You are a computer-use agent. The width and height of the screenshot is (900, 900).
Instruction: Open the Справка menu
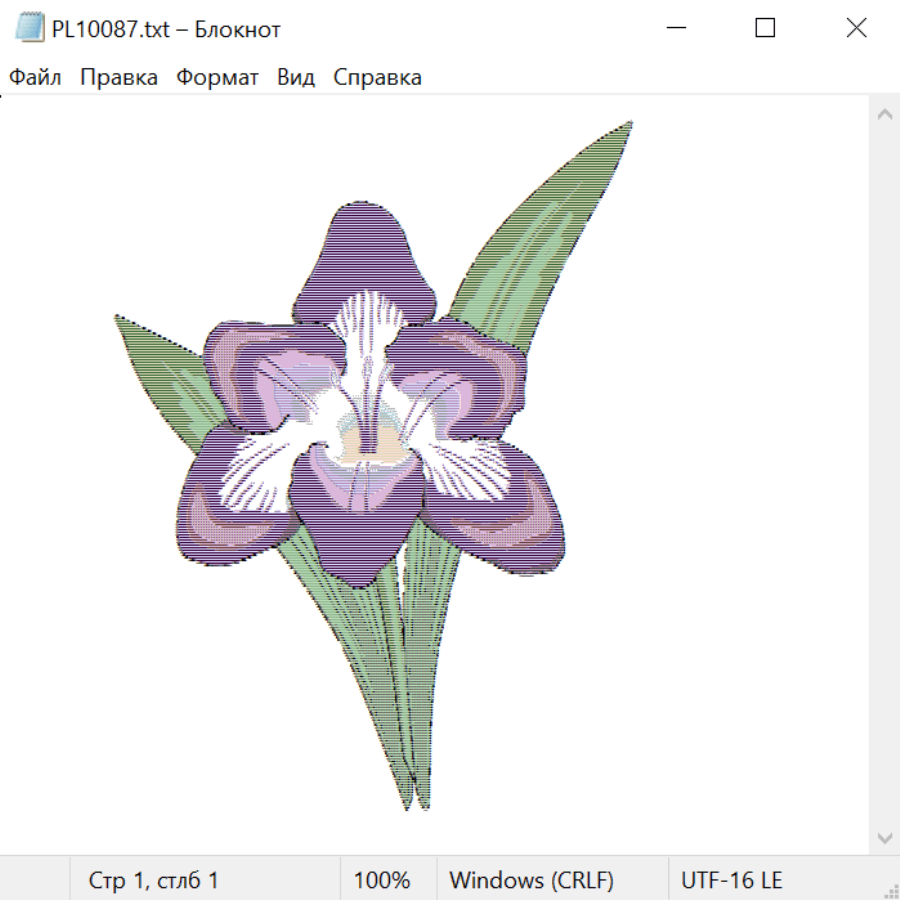[377, 78]
